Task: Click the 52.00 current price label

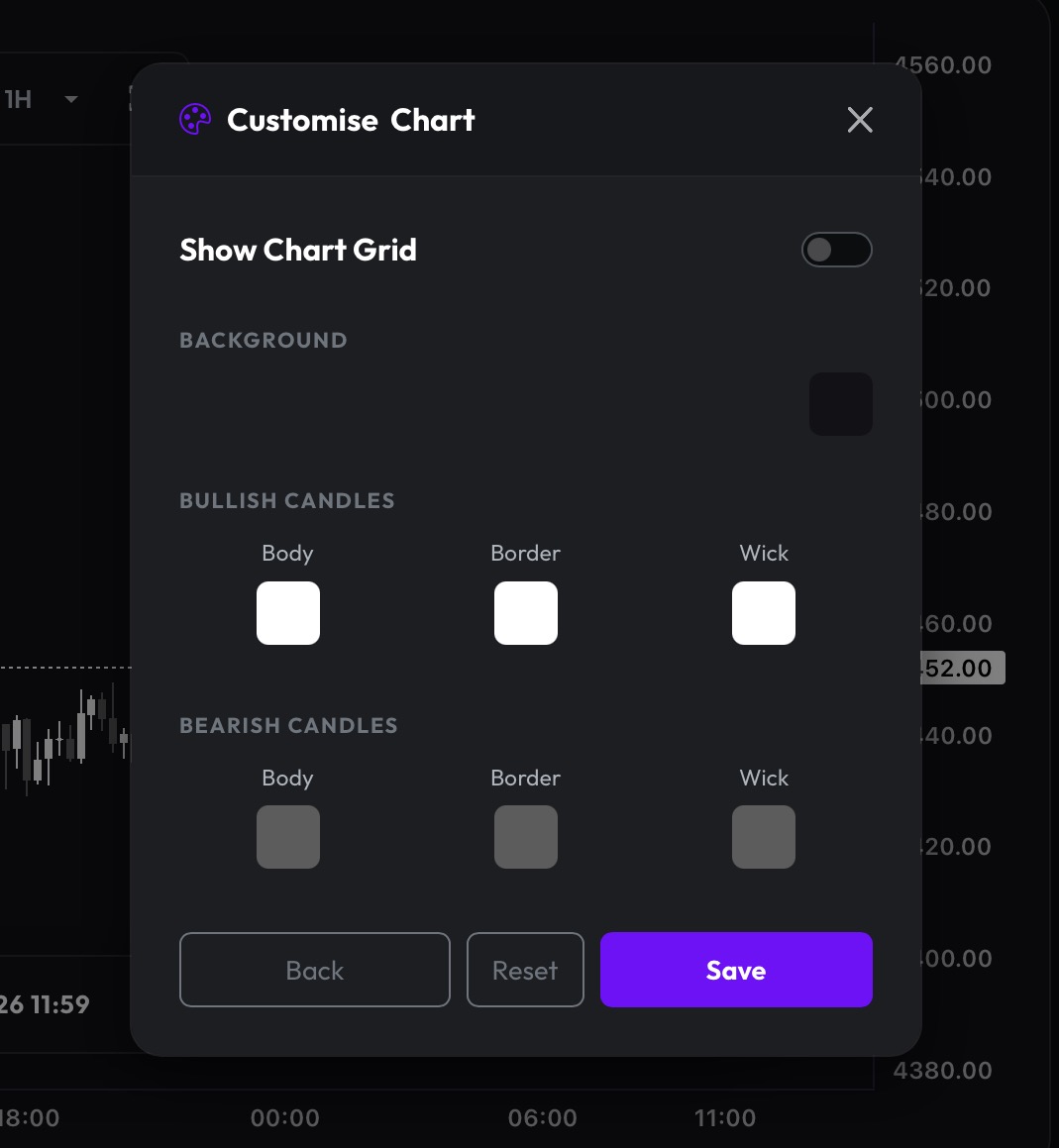Action: tap(962, 668)
